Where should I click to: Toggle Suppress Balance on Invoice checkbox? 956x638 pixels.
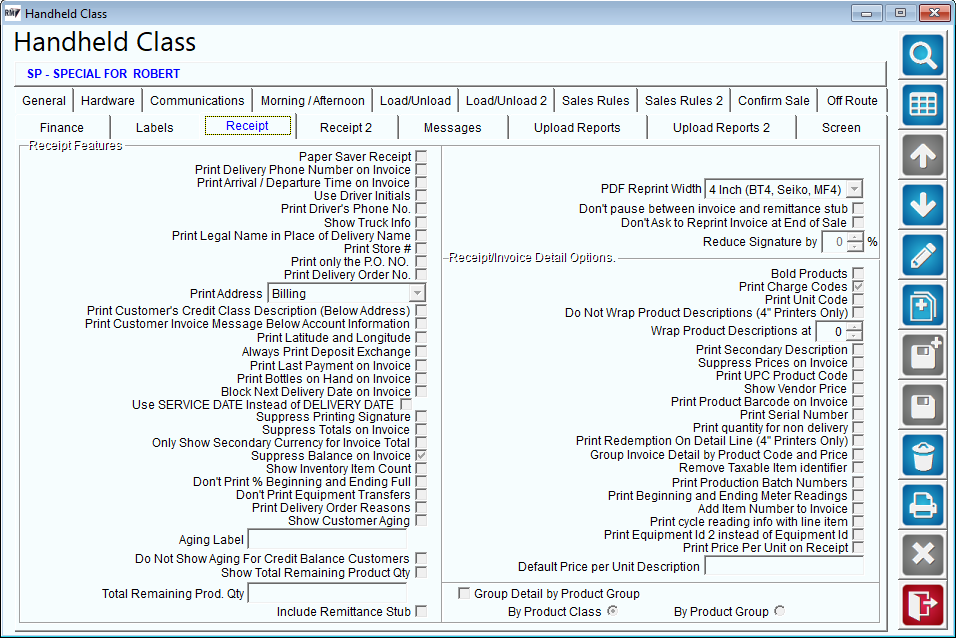click(421, 456)
